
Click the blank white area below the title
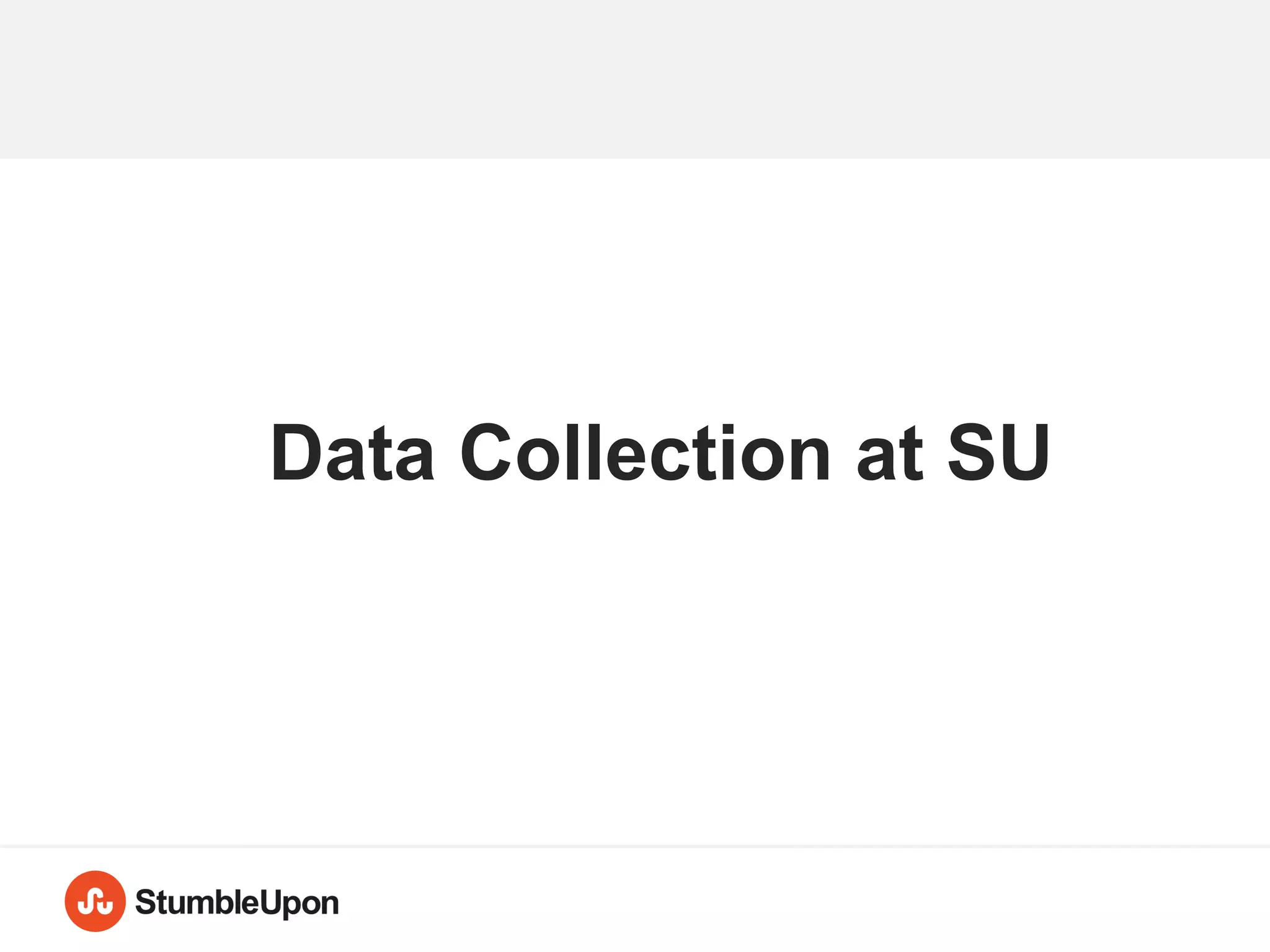(x=635, y=651)
